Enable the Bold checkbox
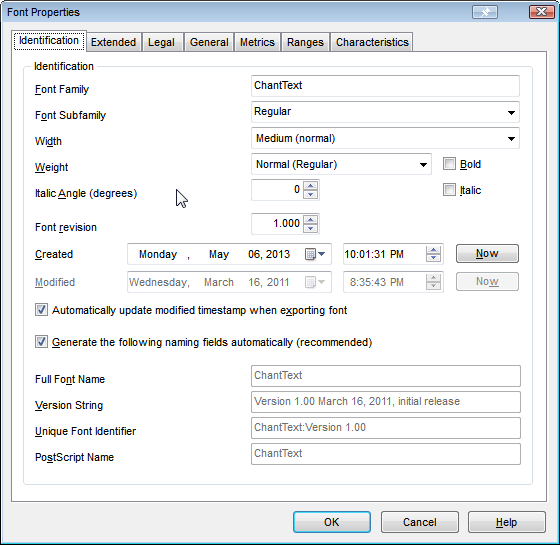 click(449, 164)
